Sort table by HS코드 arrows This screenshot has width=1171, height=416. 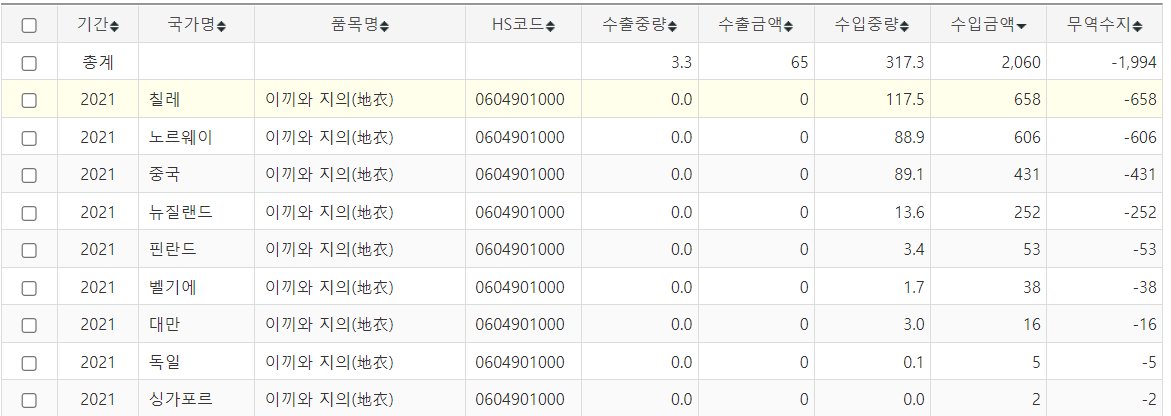551,25
